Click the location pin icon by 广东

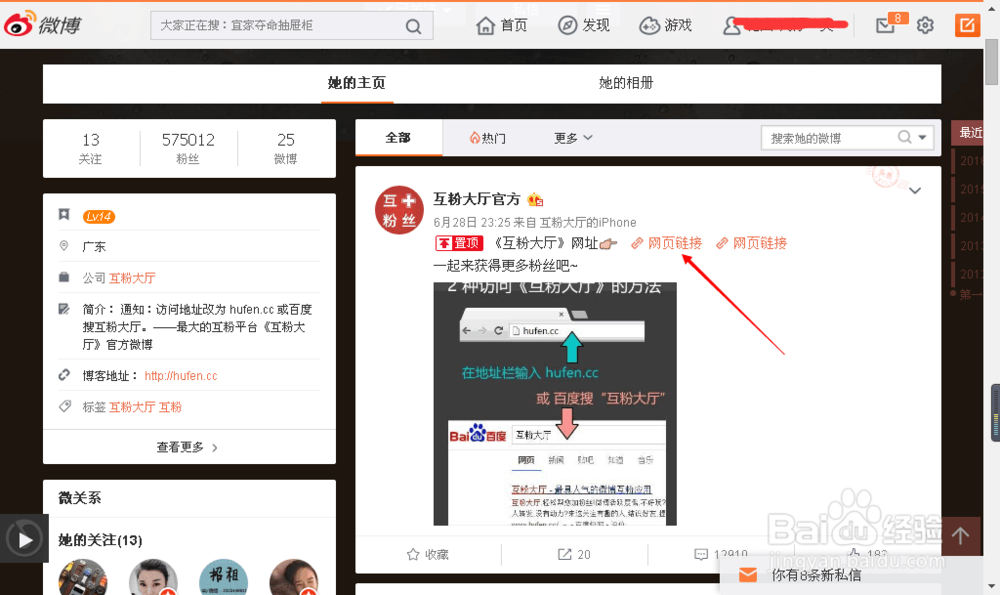(64, 246)
